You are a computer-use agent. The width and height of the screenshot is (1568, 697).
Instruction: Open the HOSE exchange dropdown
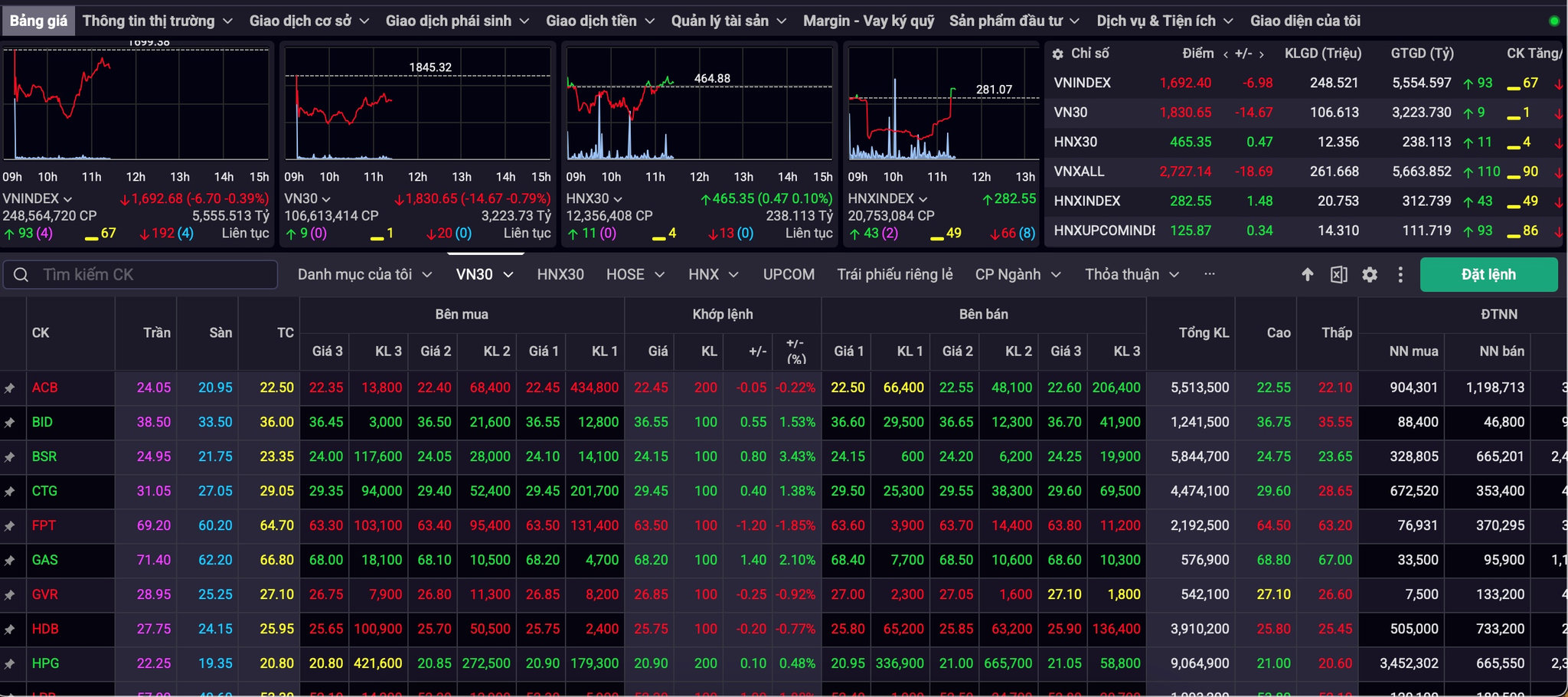point(635,274)
